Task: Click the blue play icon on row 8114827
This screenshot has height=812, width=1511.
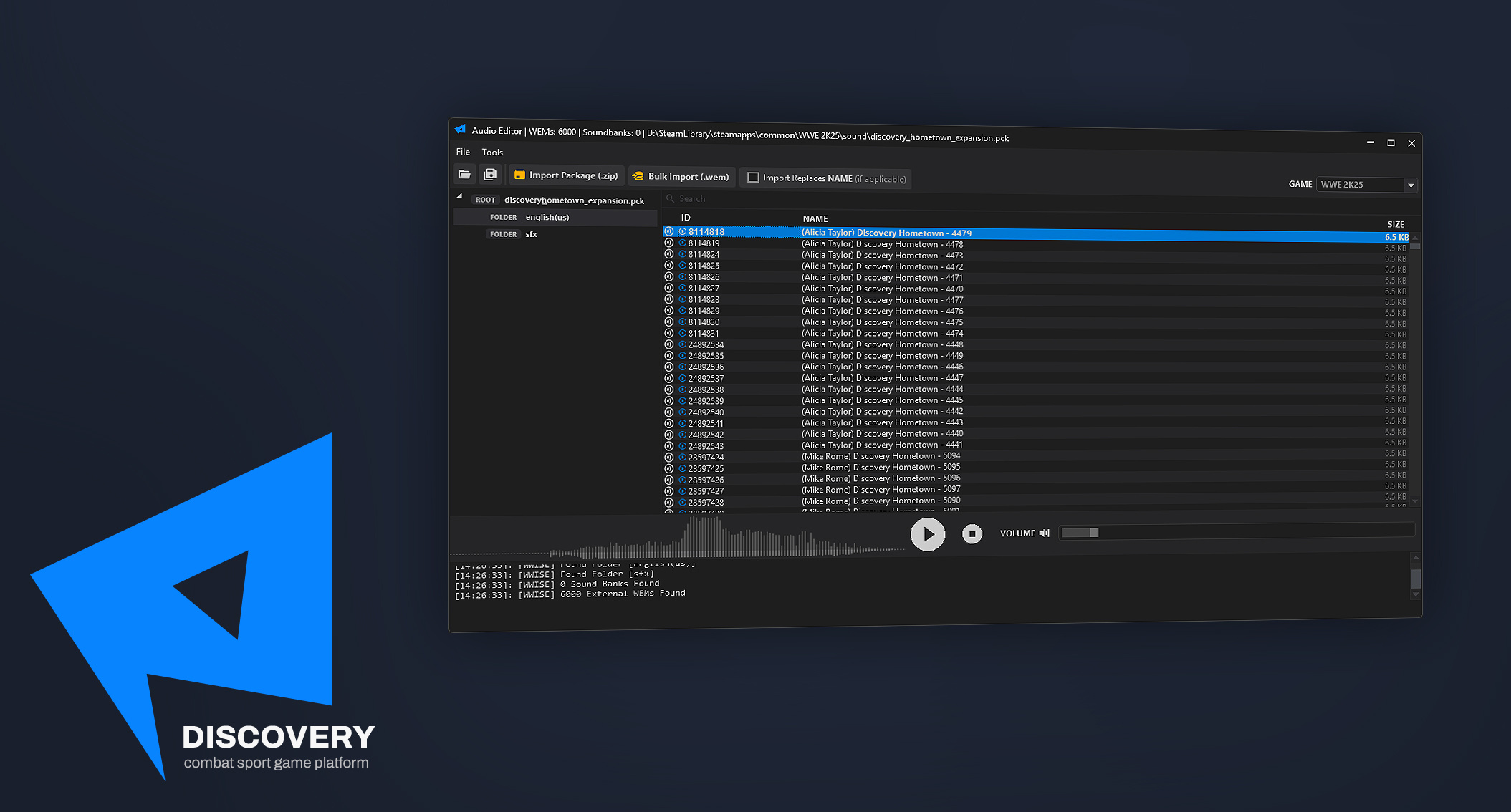Action: click(683, 288)
